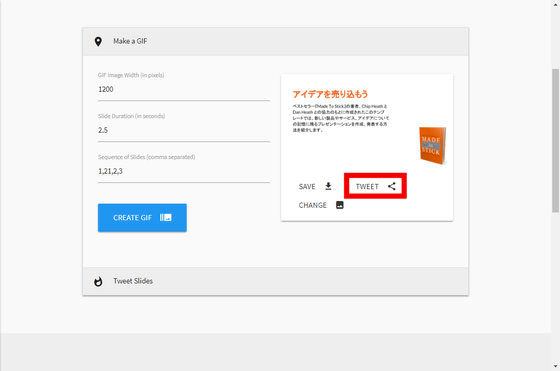Click the CHANGE button label

[x=312, y=205]
